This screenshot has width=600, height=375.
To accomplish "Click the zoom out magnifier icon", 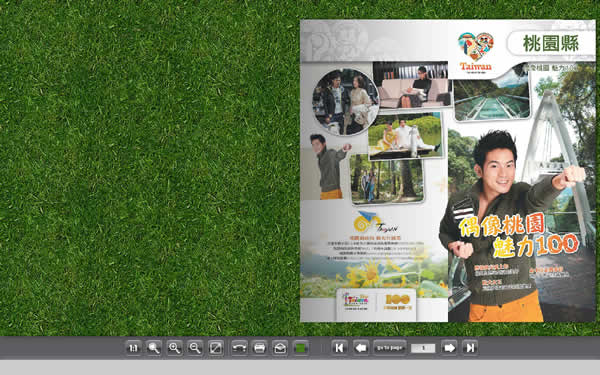I will (x=195, y=348).
